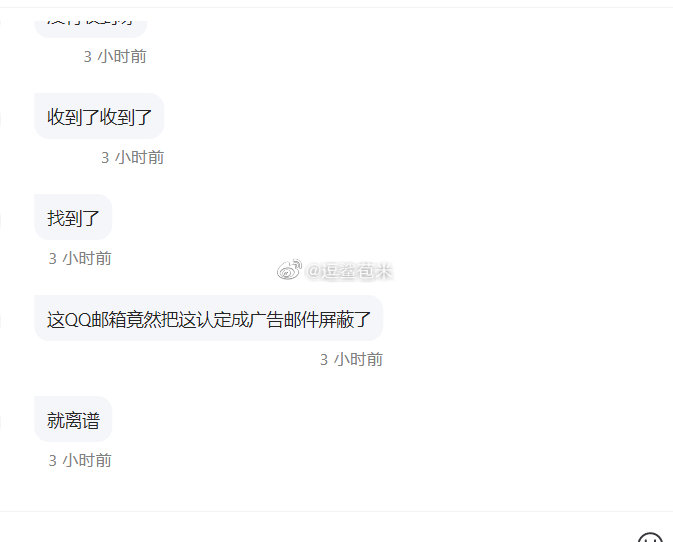The height and width of the screenshot is (542, 673).
Task: Select the 找到了 message bubble
Action: coord(73,217)
